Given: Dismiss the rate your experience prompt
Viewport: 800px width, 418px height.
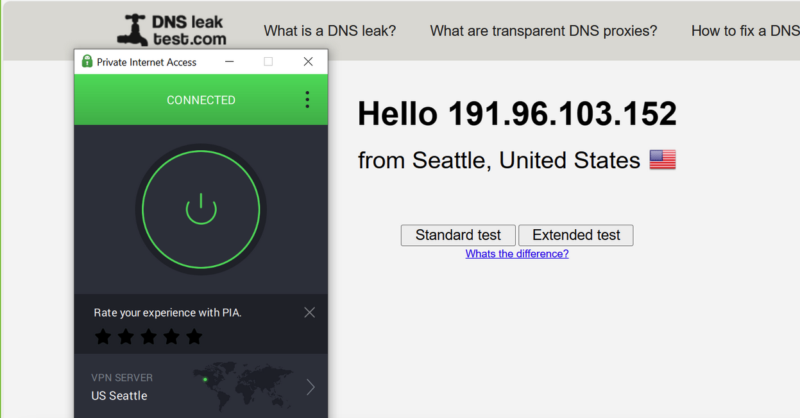Looking at the screenshot, I should (x=309, y=312).
